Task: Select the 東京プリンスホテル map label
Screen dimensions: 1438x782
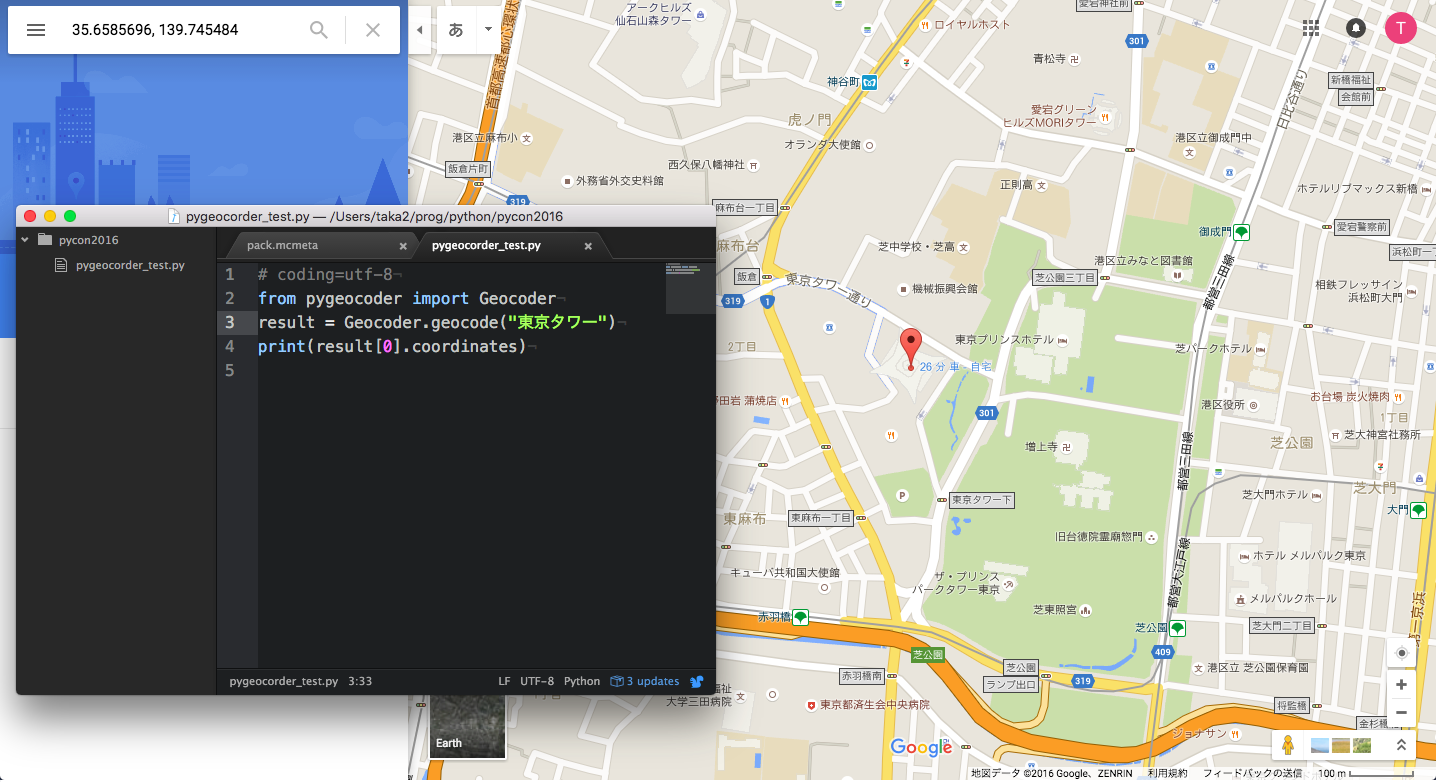Action: tap(1004, 340)
